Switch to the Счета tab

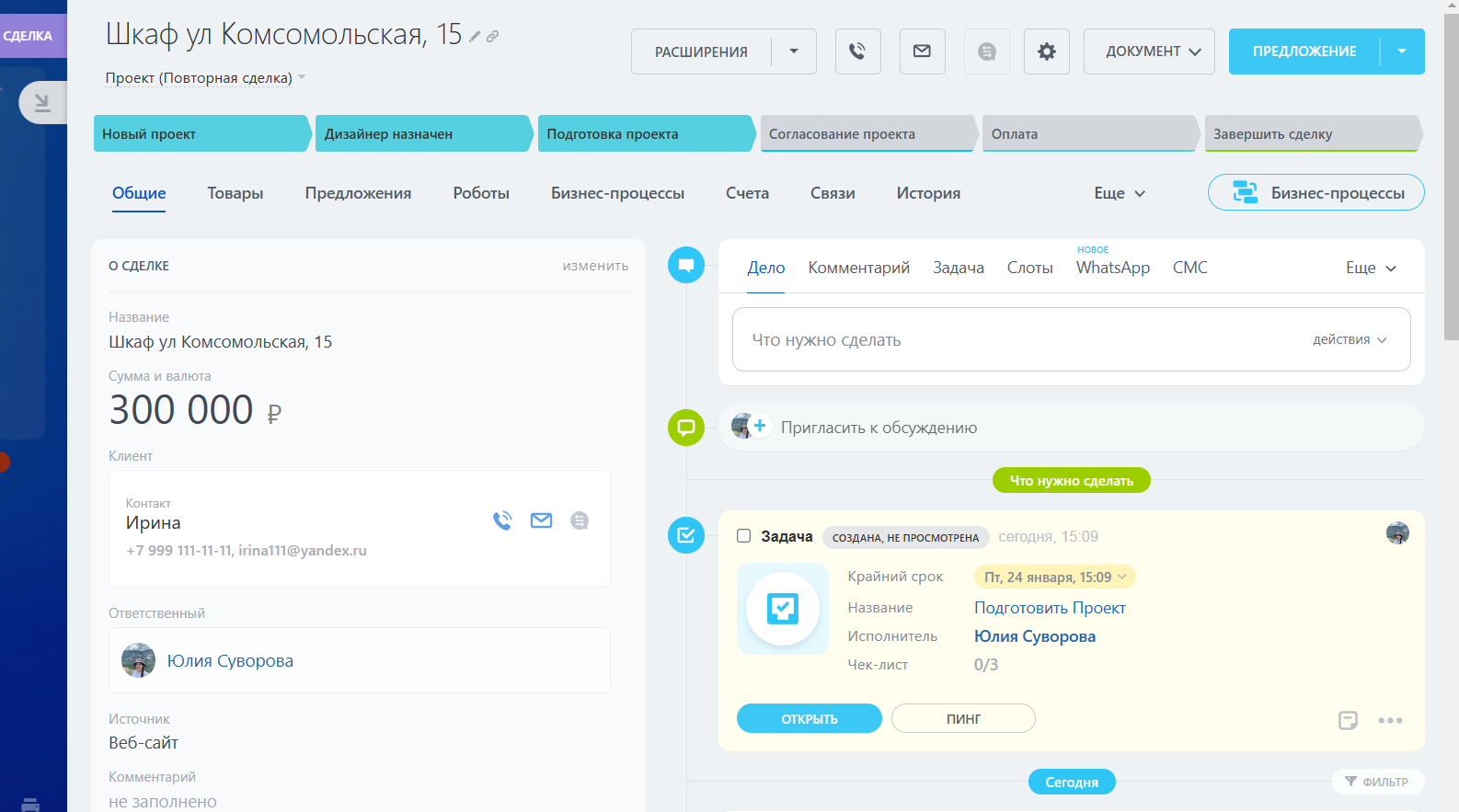747,193
